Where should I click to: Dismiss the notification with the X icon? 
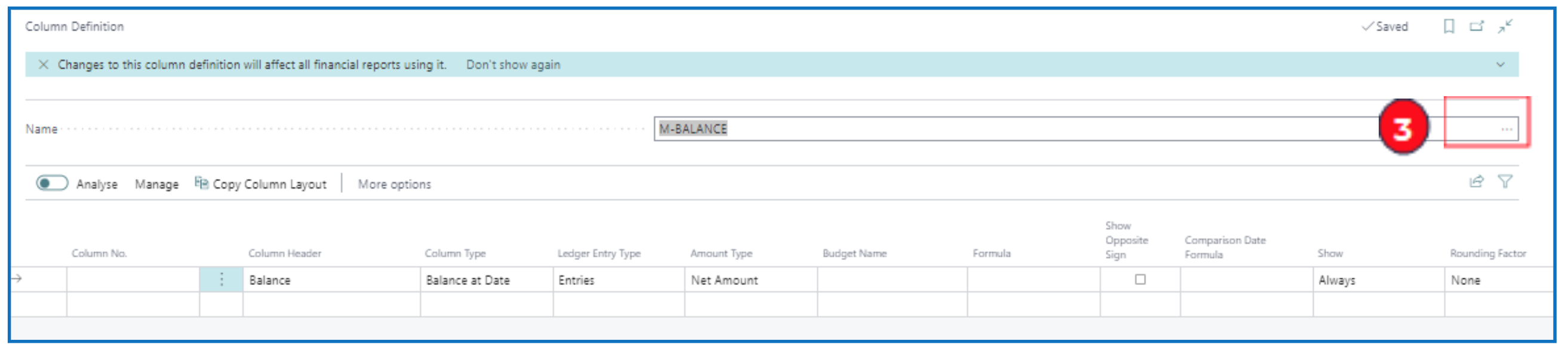[43, 65]
